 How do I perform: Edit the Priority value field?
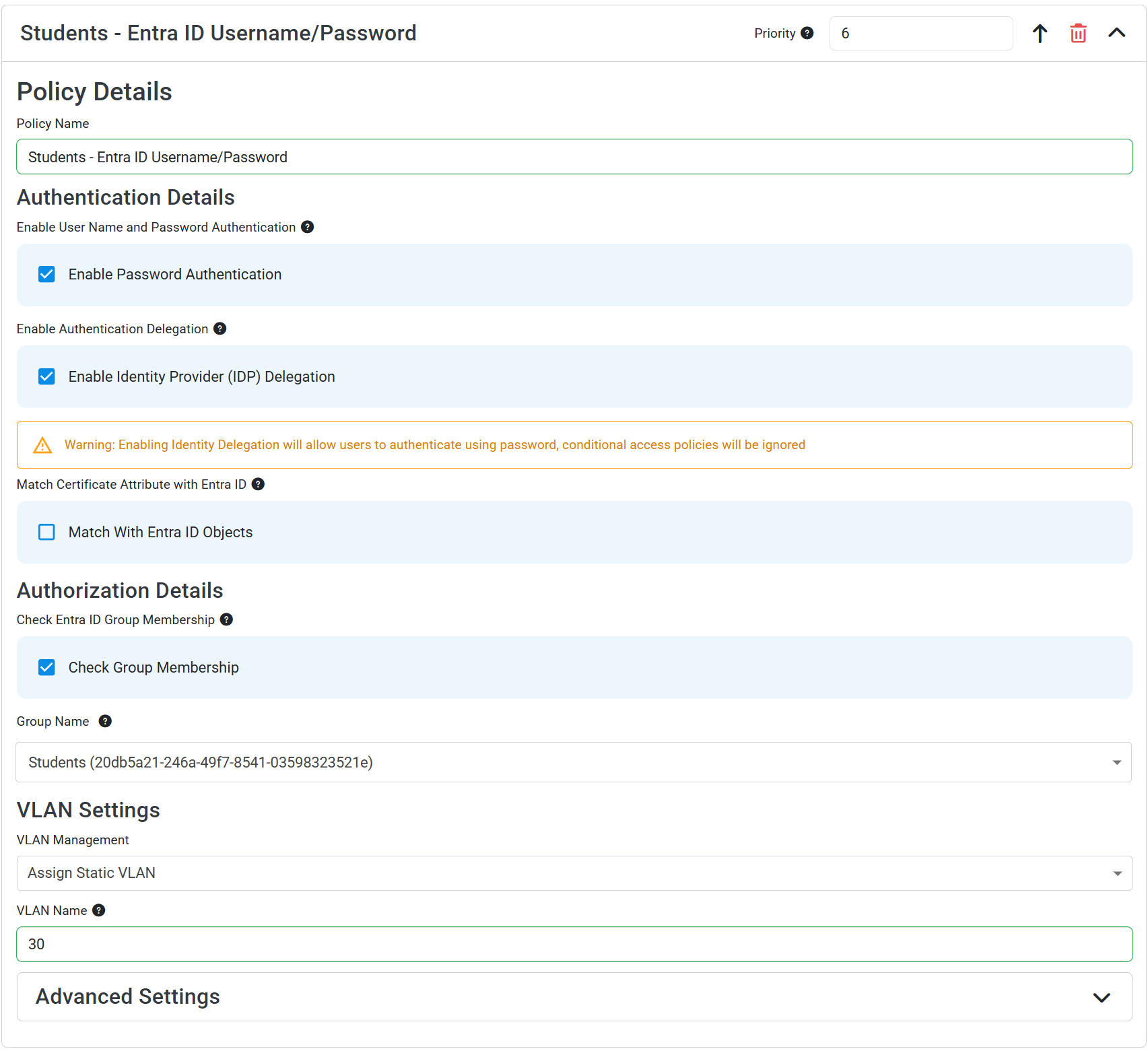coord(920,33)
